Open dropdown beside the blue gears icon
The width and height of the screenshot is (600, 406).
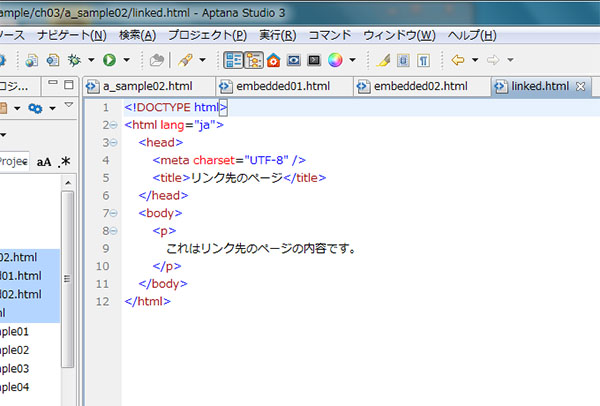pos(52,109)
